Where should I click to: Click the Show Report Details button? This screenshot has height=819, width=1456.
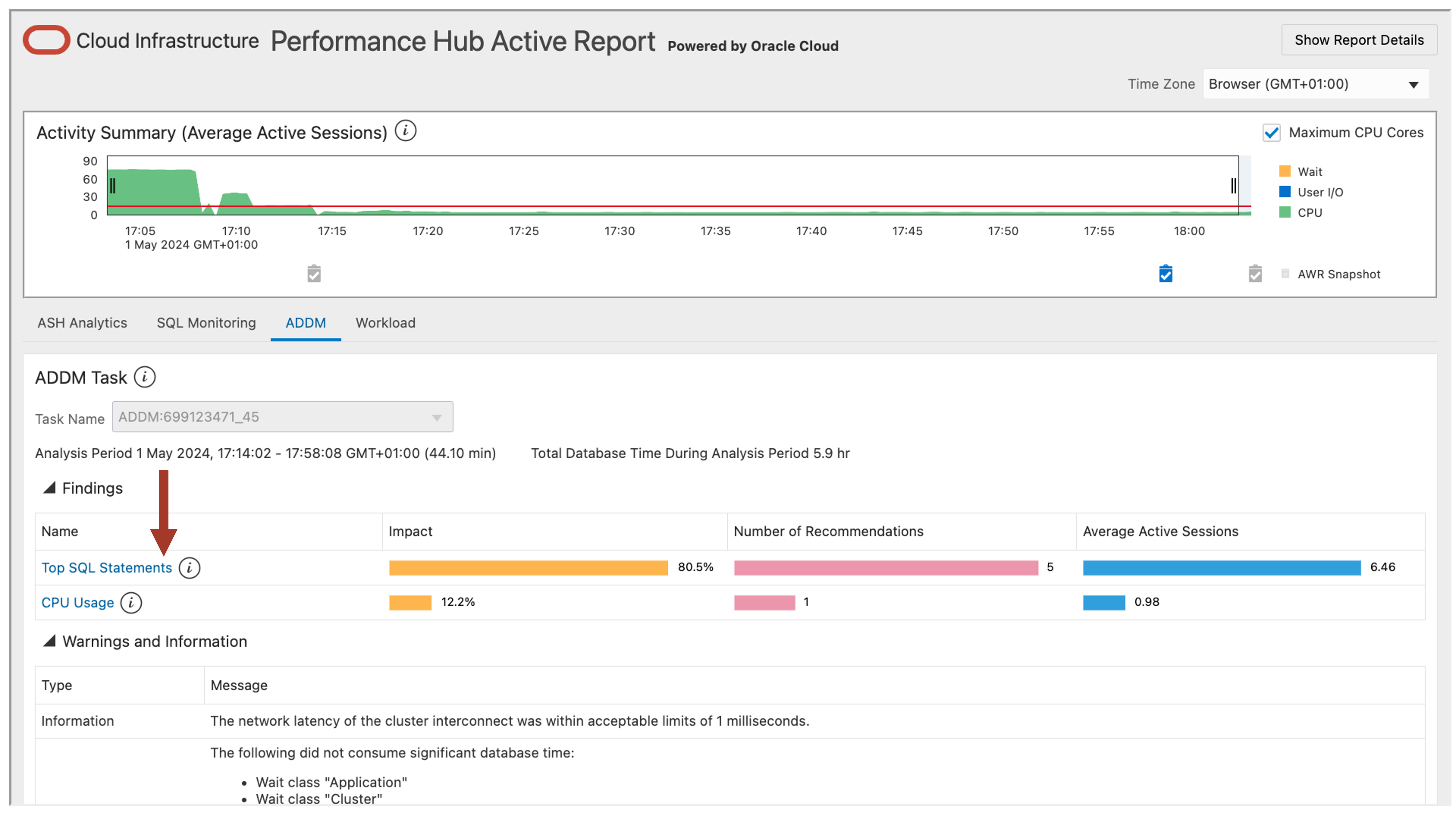tap(1359, 40)
